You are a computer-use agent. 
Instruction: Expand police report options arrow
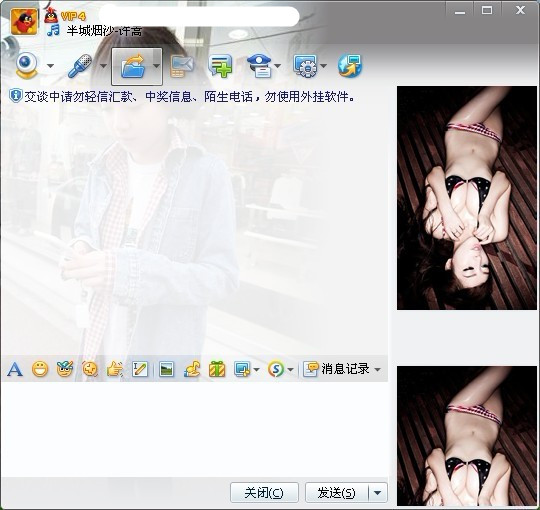[x=278, y=66]
